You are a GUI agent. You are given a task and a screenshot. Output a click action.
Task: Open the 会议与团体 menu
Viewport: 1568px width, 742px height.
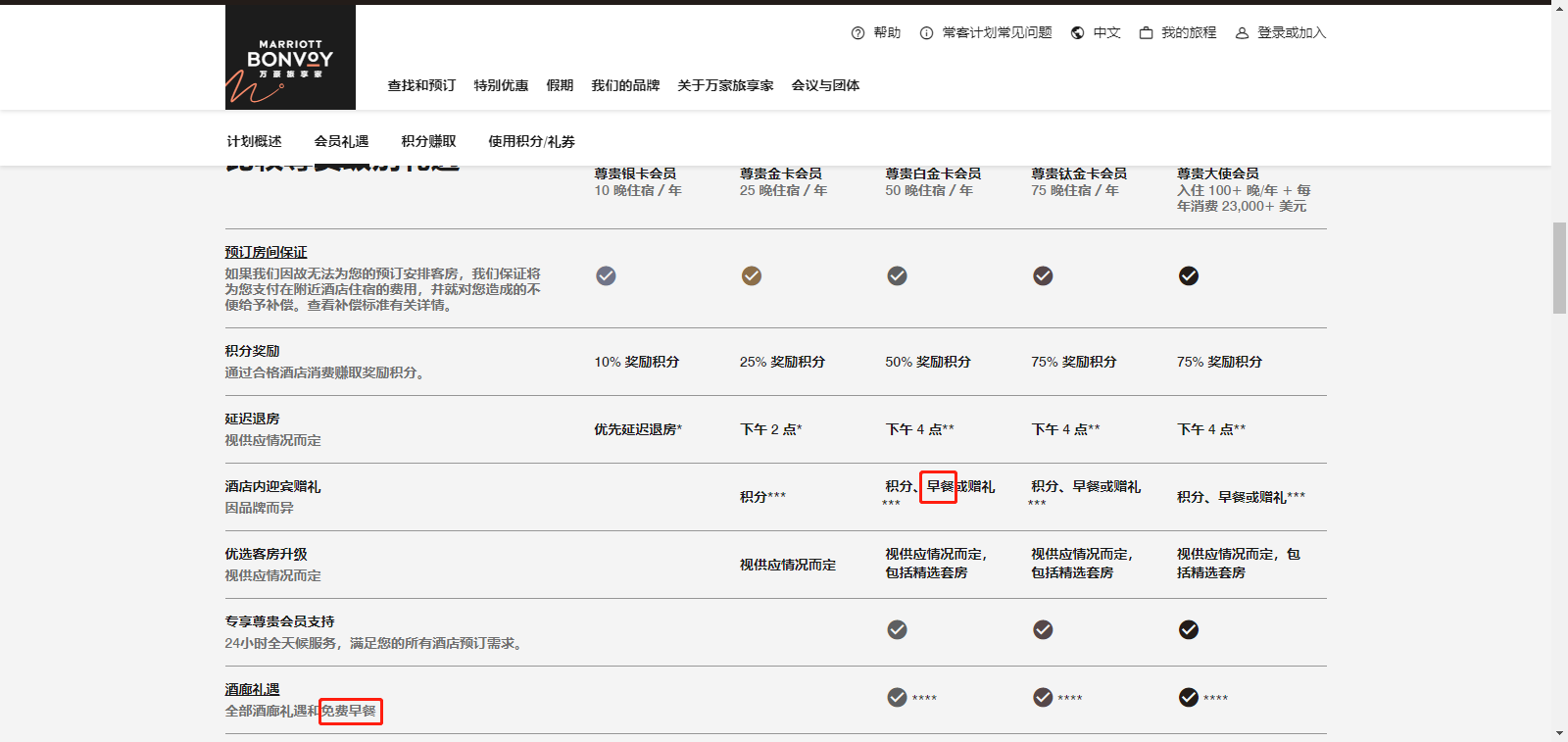tap(826, 86)
